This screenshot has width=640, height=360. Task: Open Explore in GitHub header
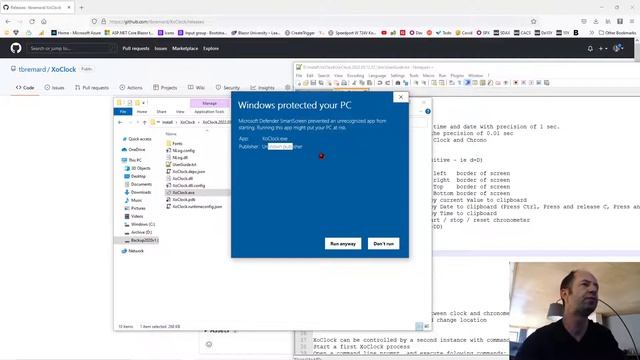(x=211, y=48)
